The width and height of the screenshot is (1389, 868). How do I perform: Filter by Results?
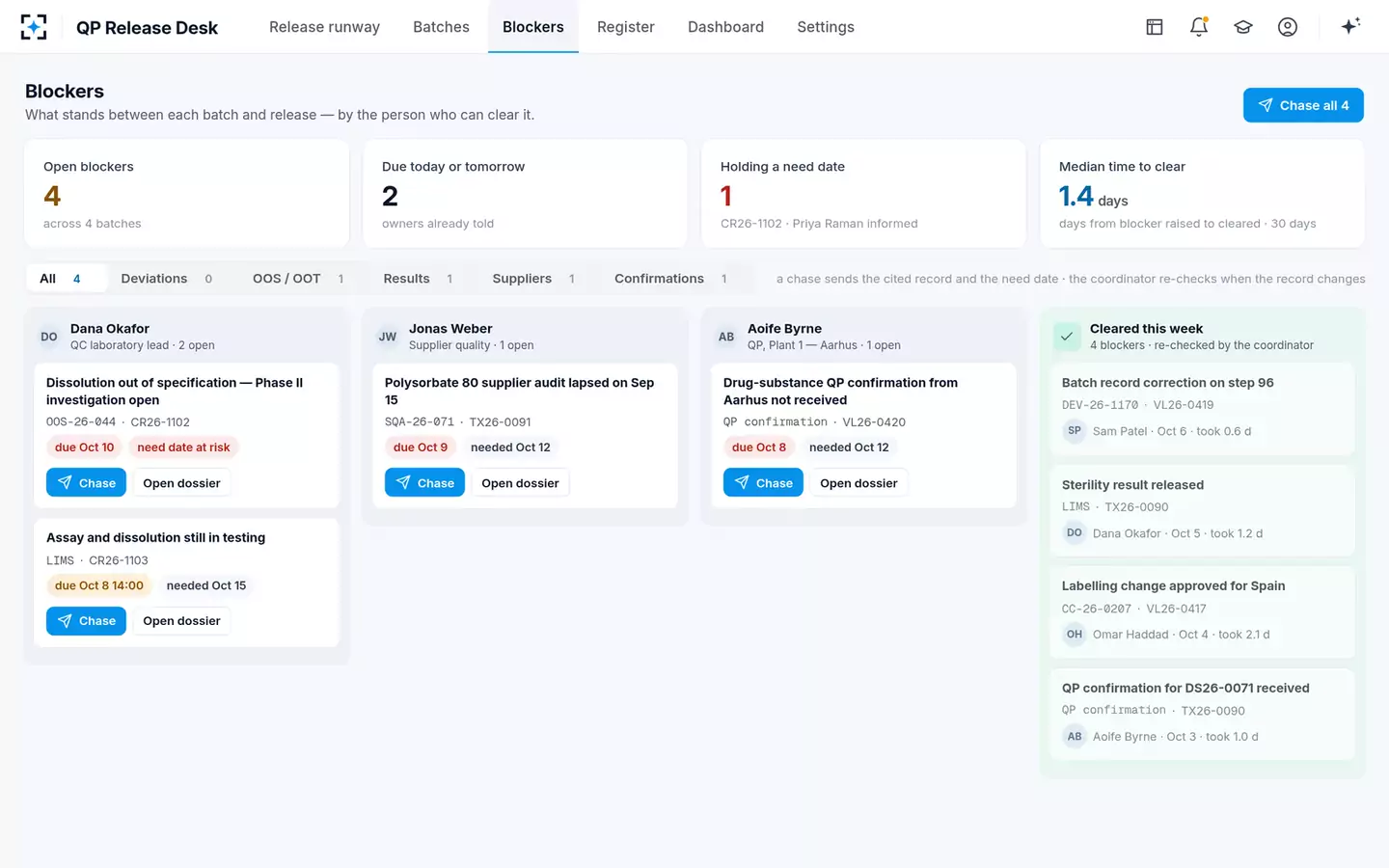click(x=418, y=279)
